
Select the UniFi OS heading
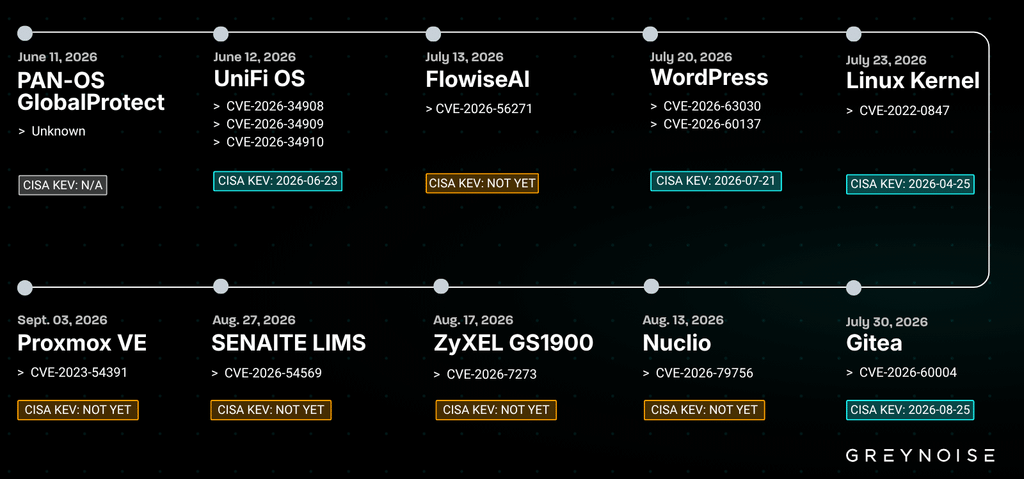[x=259, y=79]
